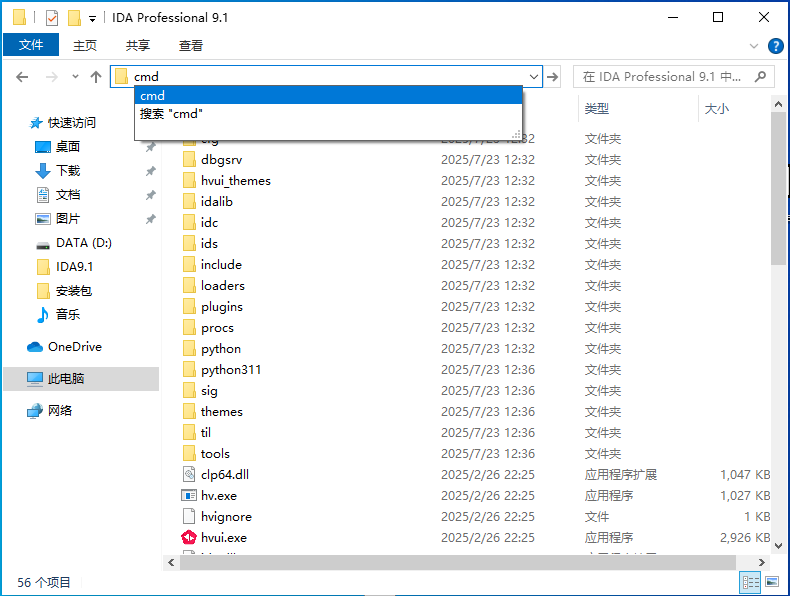Image resolution: width=790 pixels, height=596 pixels.
Task: Click the horizontal scrollbar right arrow
Action: pyautogui.click(x=761, y=562)
